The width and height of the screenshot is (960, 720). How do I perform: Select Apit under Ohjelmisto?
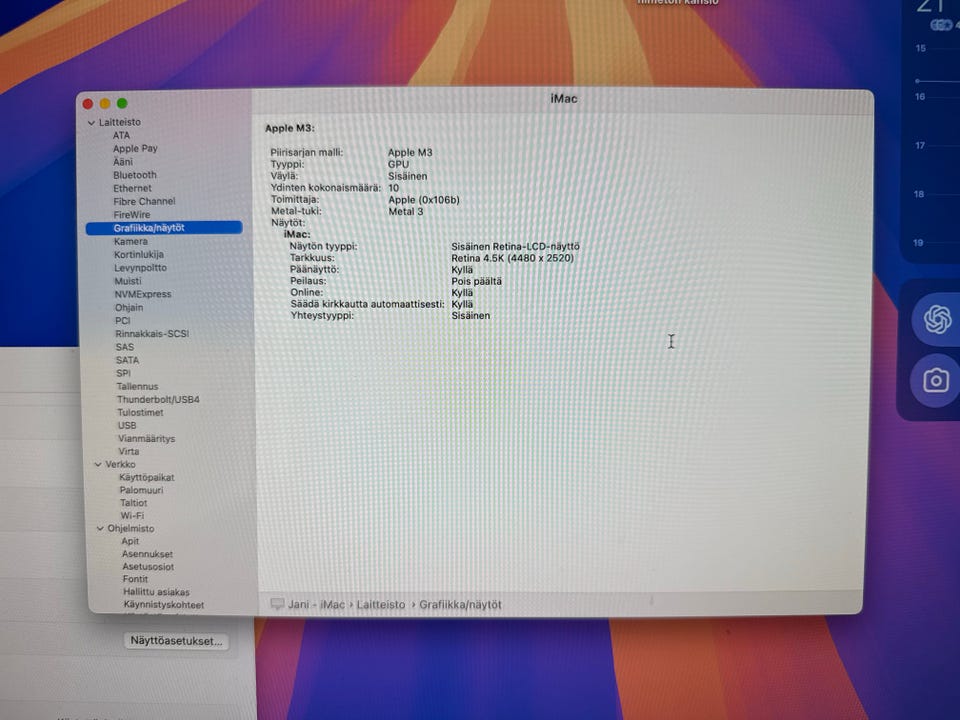(130, 541)
